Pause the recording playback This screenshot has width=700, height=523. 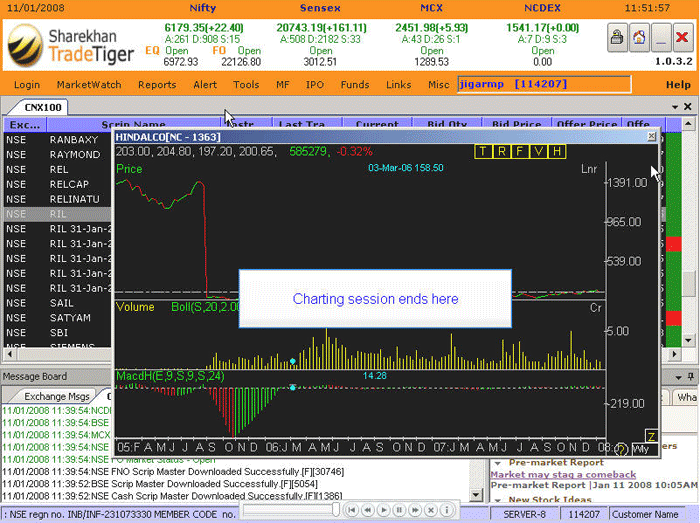click(x=399, y=510)
